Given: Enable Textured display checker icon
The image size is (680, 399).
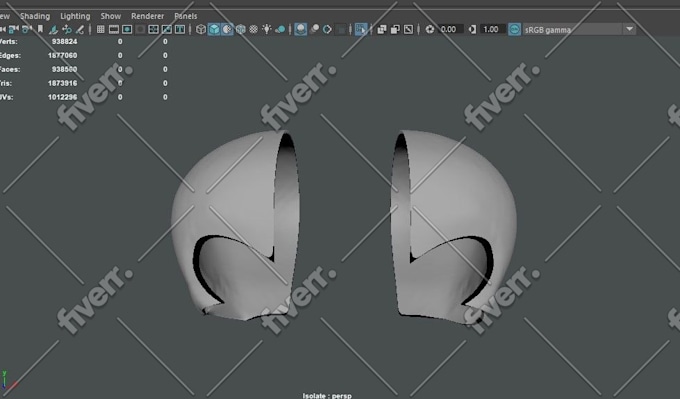Looking at the screenshot, I should click(254, 29).
